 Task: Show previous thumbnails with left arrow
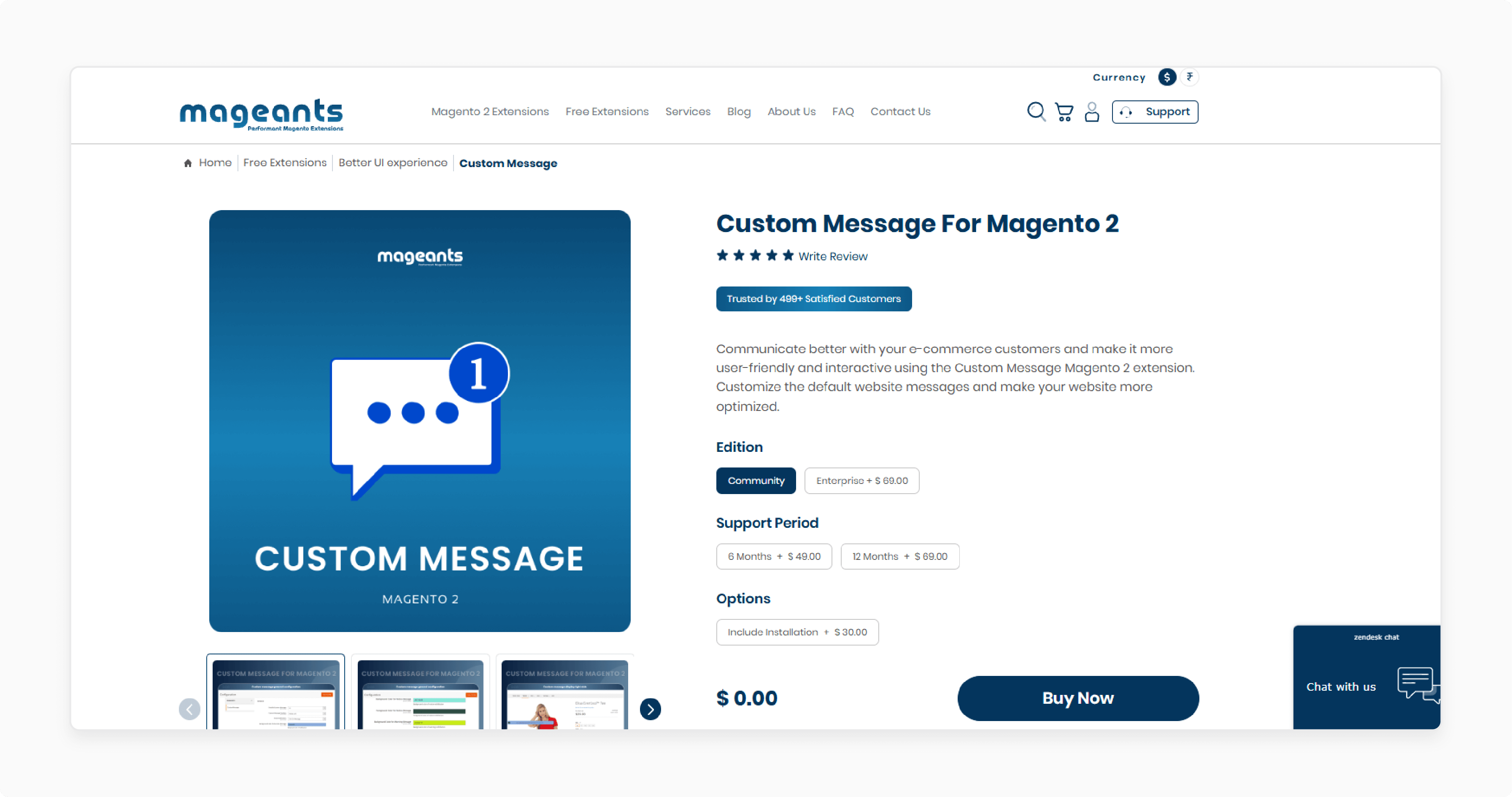coord(189,710)
